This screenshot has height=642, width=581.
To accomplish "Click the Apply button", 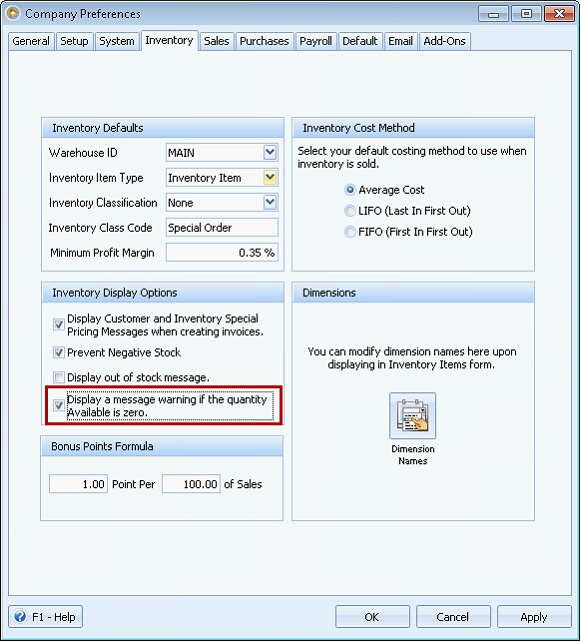I will click(534, 617).
